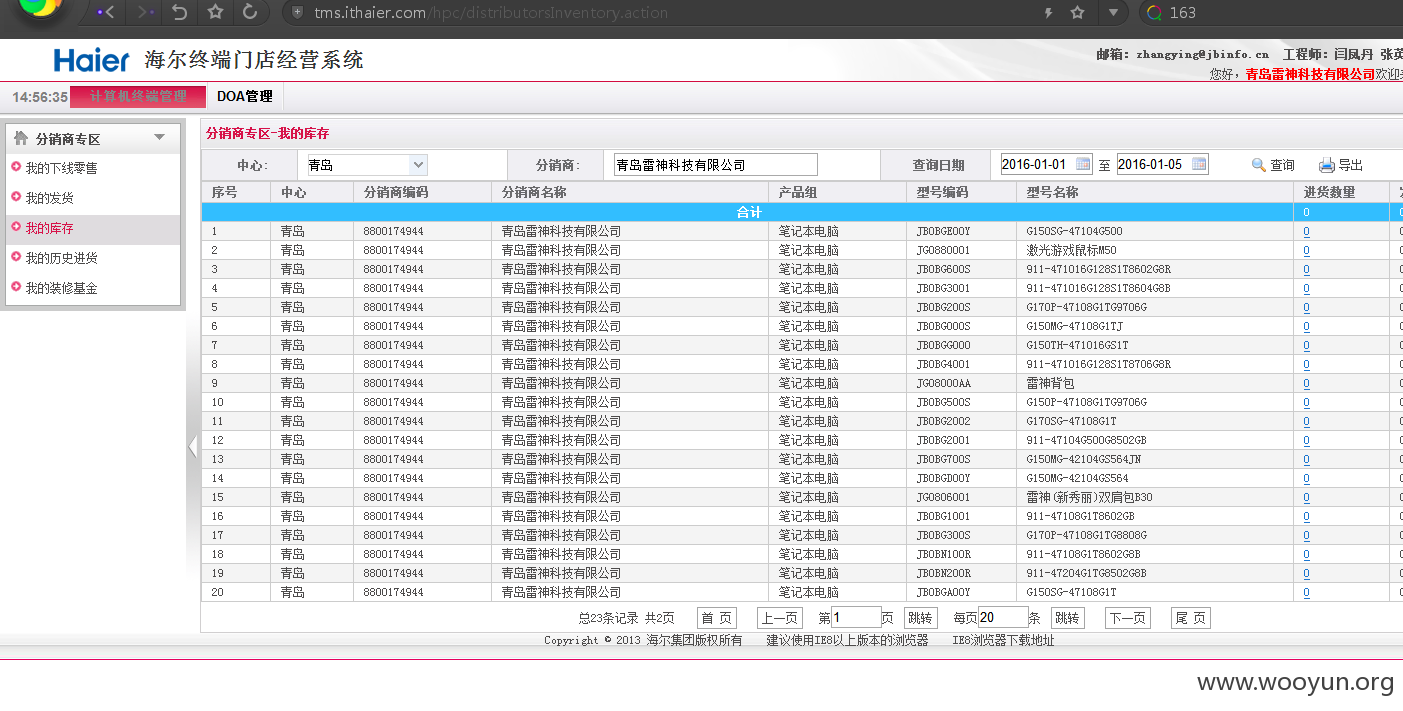Collapse the 分销商专区 panel arrow
Screen dimensions: 1403x711
click(x=159, y=138)
